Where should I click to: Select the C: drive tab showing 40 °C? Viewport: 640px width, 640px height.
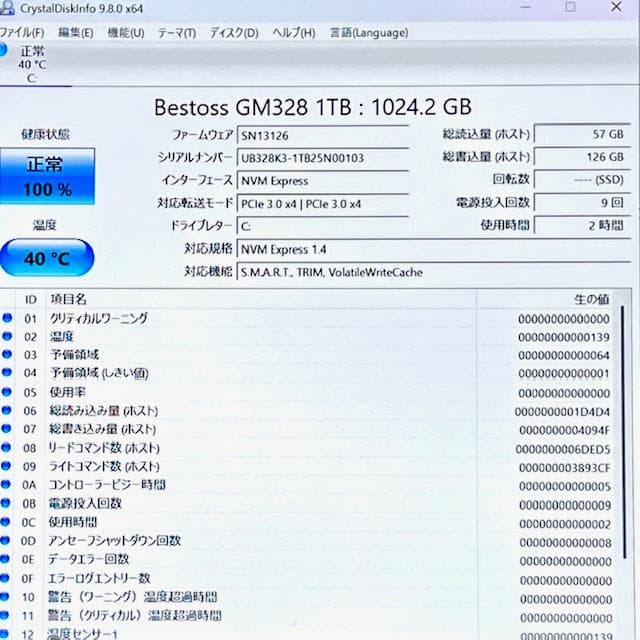32,64
